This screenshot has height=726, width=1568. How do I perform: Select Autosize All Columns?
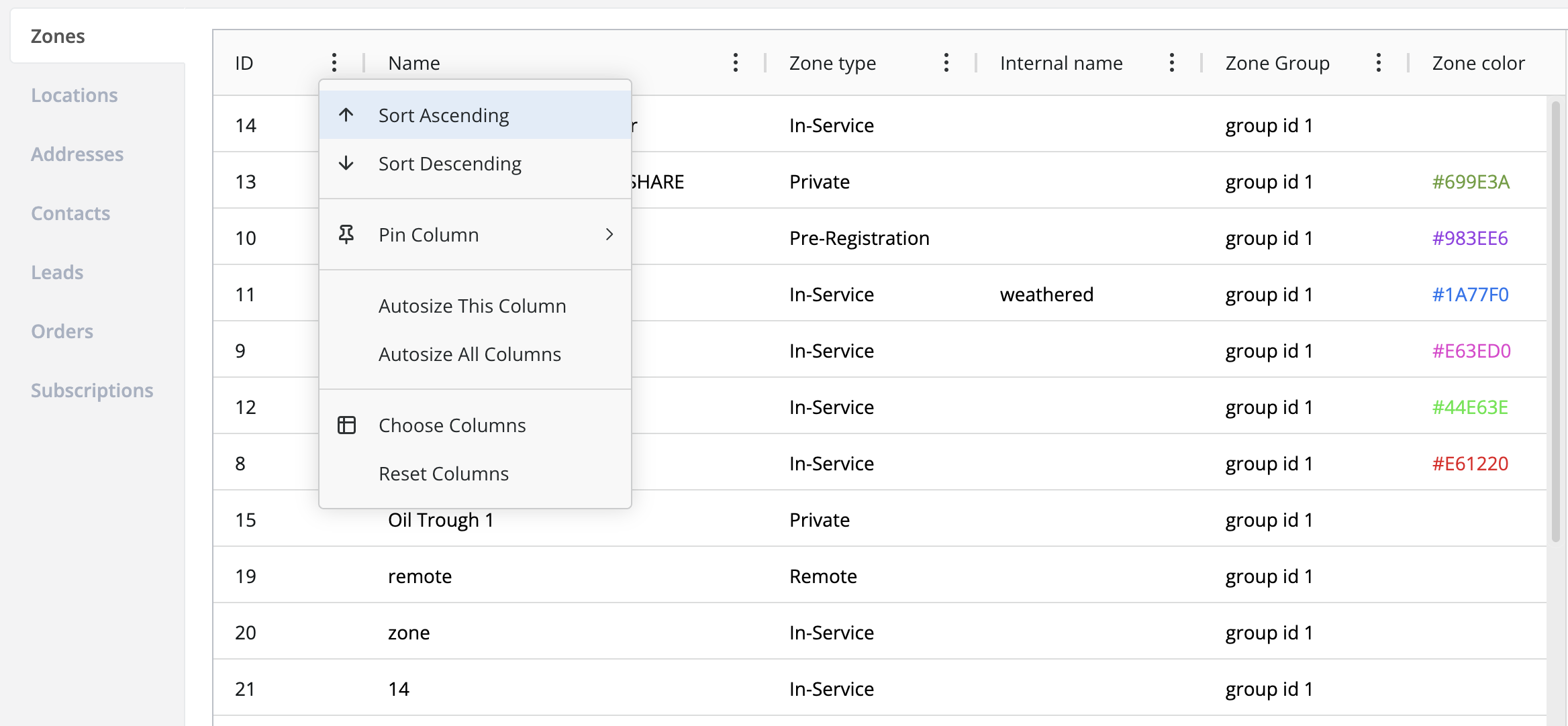point(469,354)
